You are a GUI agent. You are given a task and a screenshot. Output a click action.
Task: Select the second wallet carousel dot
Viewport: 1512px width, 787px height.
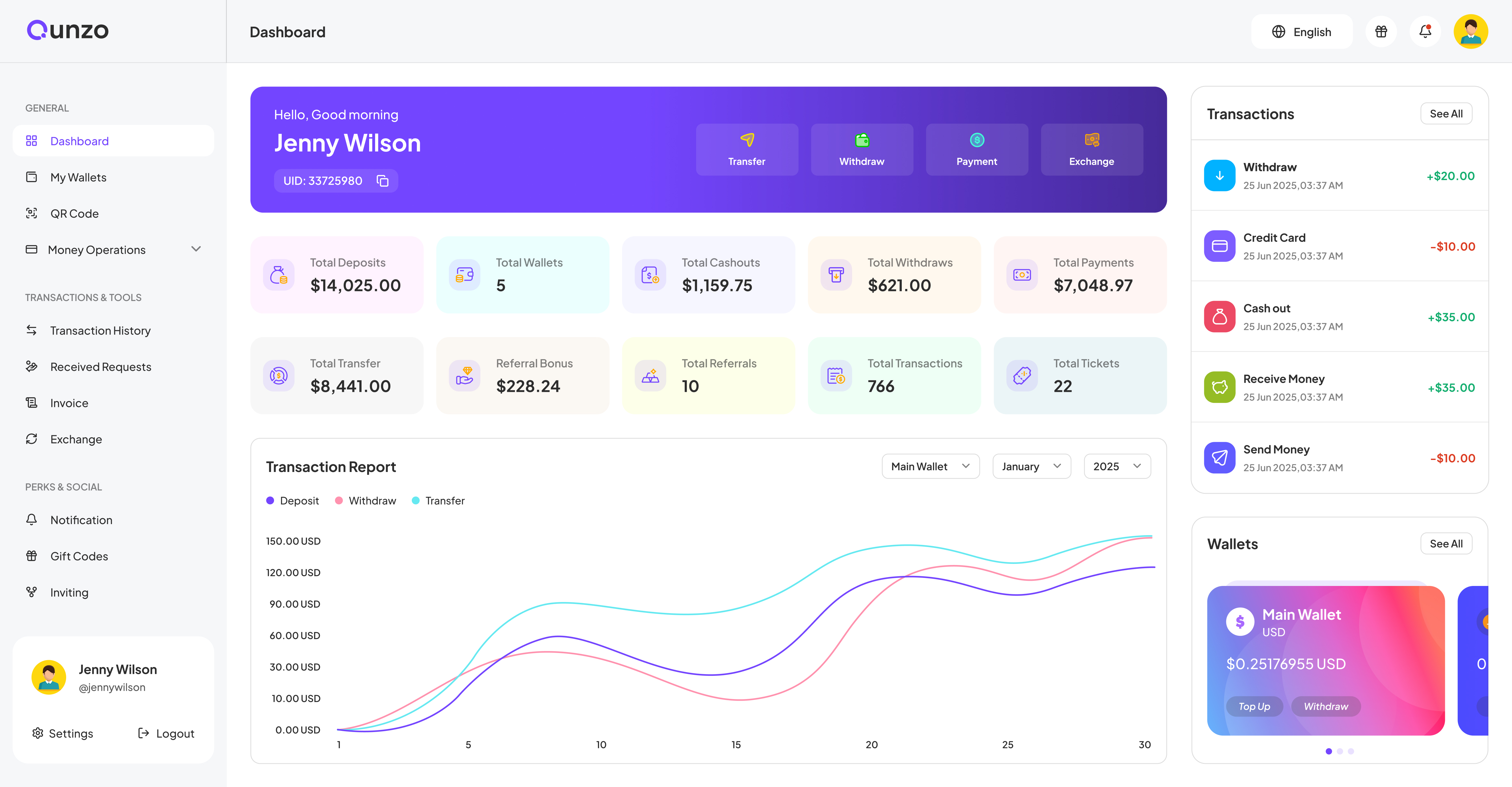(1340, 751)
